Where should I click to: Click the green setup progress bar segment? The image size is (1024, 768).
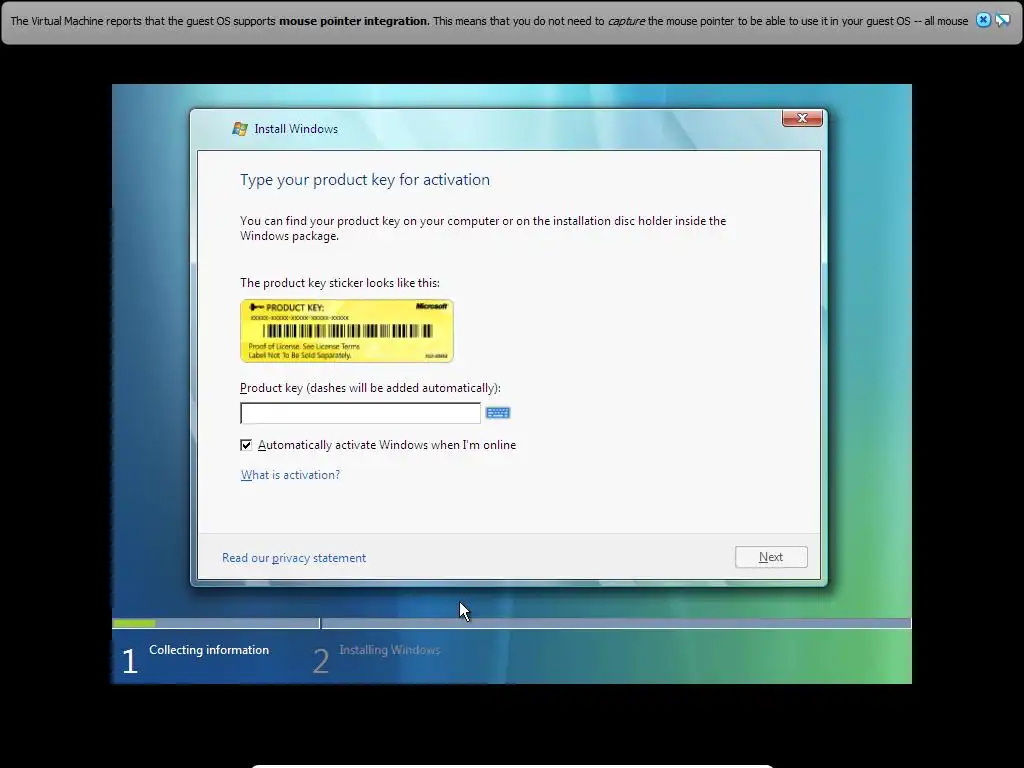(134, 624)
